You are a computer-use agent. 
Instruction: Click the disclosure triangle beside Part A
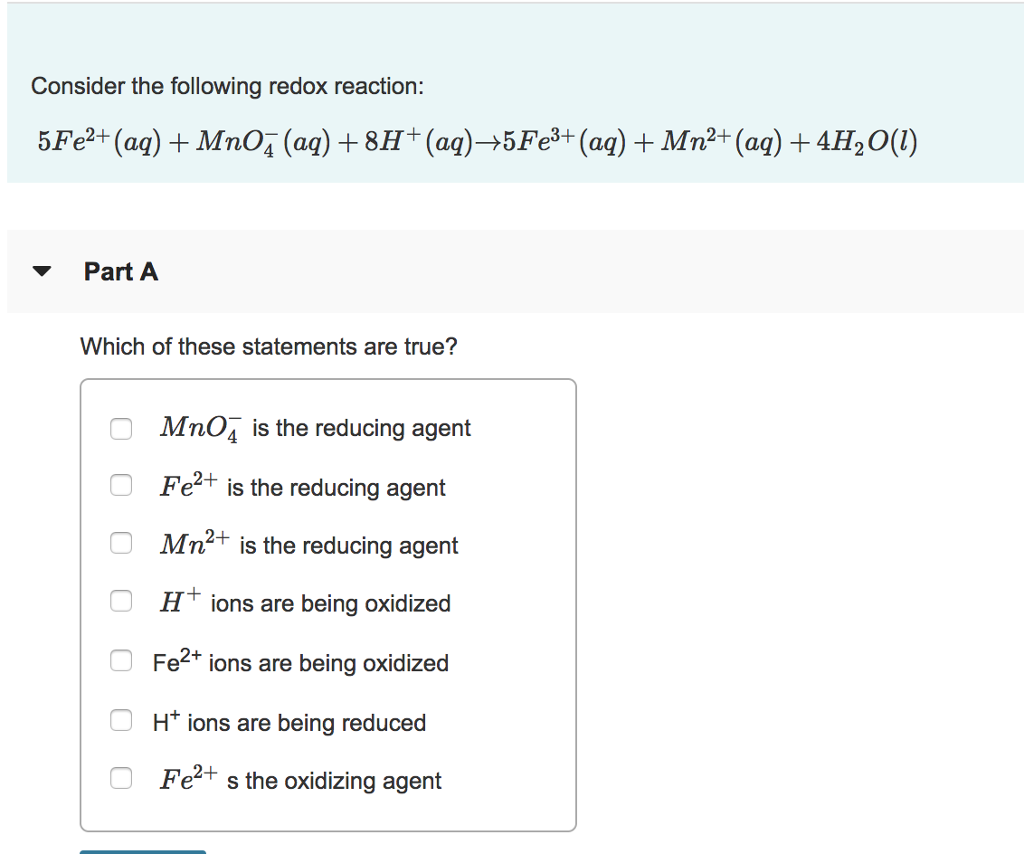coord(40,270)
